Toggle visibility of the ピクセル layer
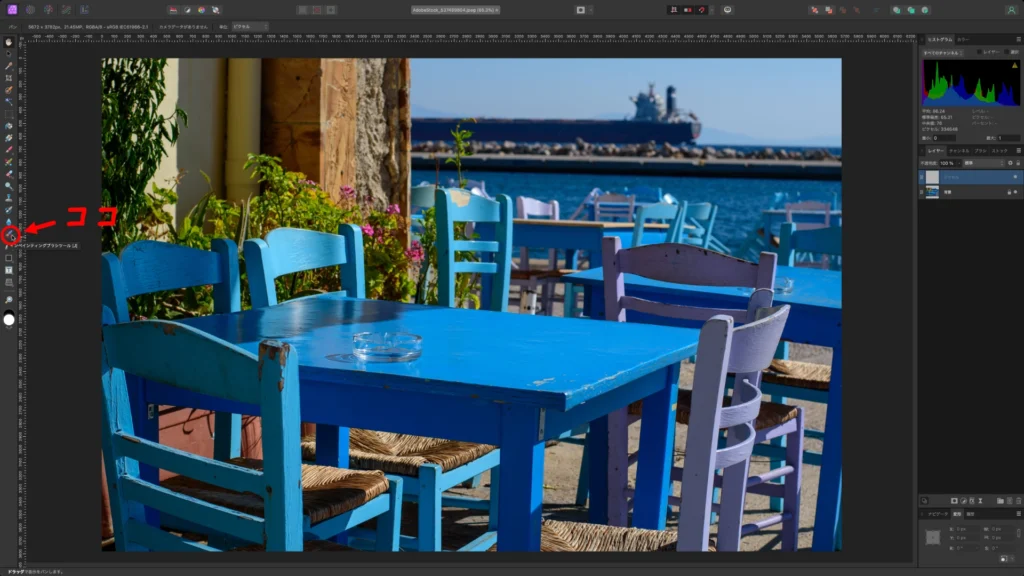Image resolution: width=1024 pixels, height=576 pixels. [1015, 176]
